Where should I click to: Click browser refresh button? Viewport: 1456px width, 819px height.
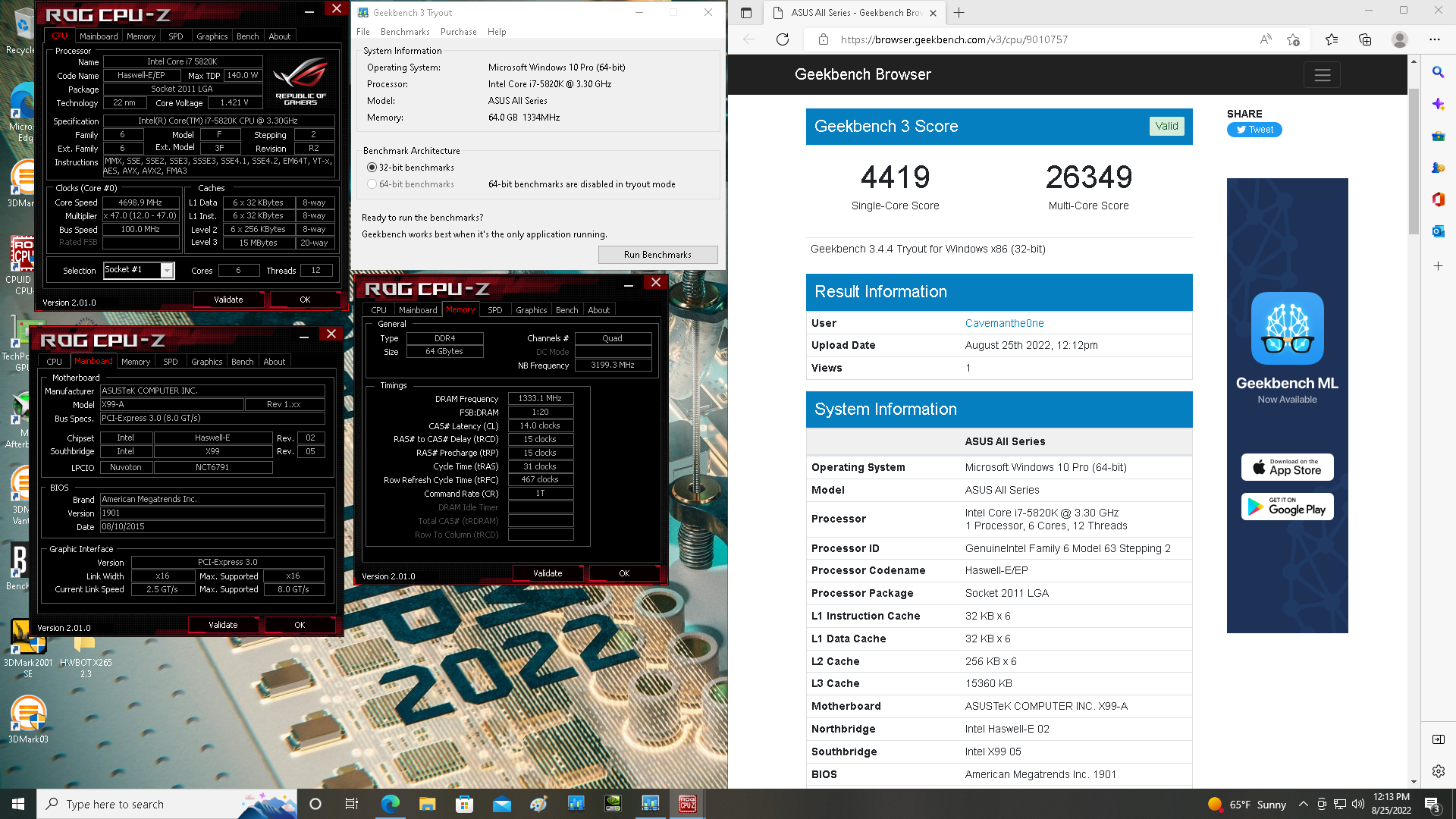(783, 39)
